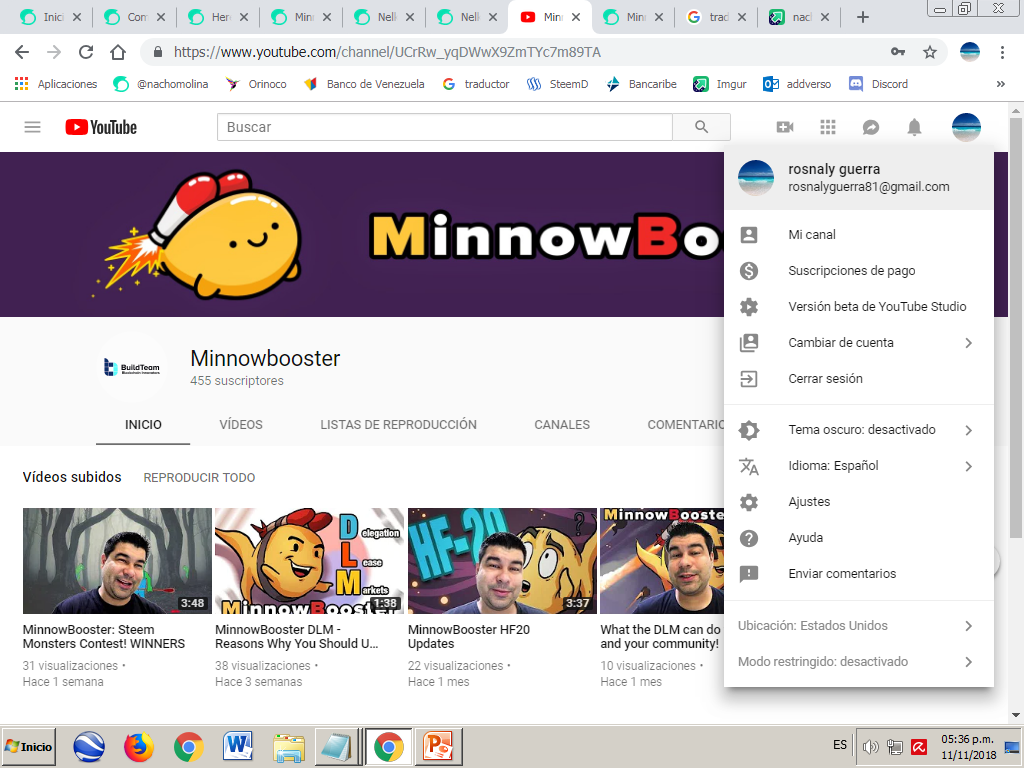
Task: Select Mi canal menu entry
Action: coord(859,234)
